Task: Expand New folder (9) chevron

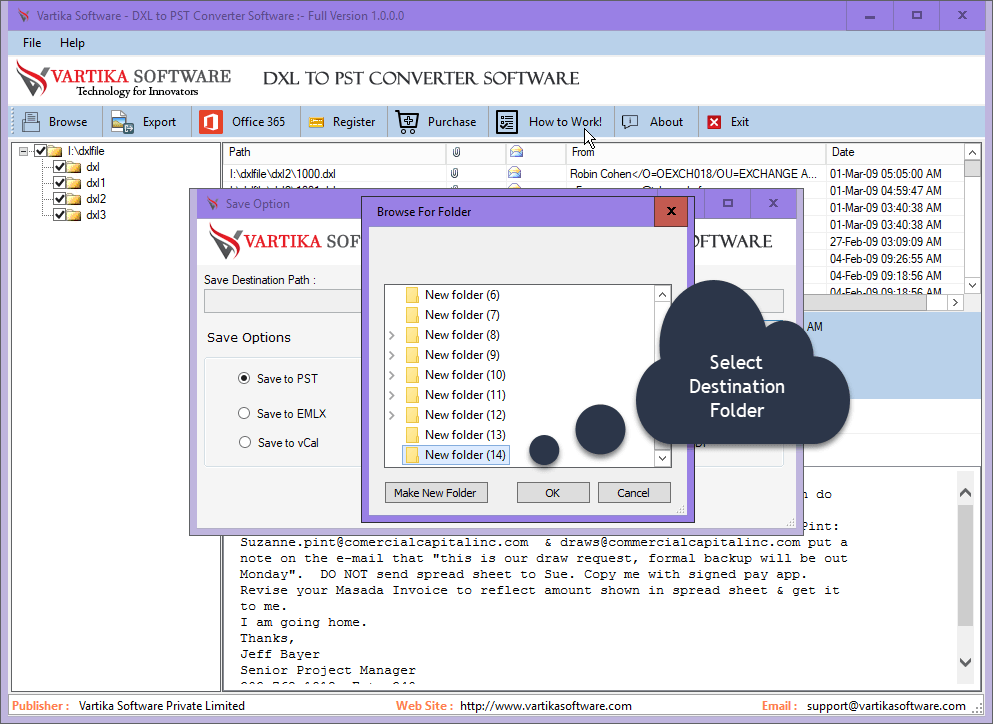Action: 391,355
